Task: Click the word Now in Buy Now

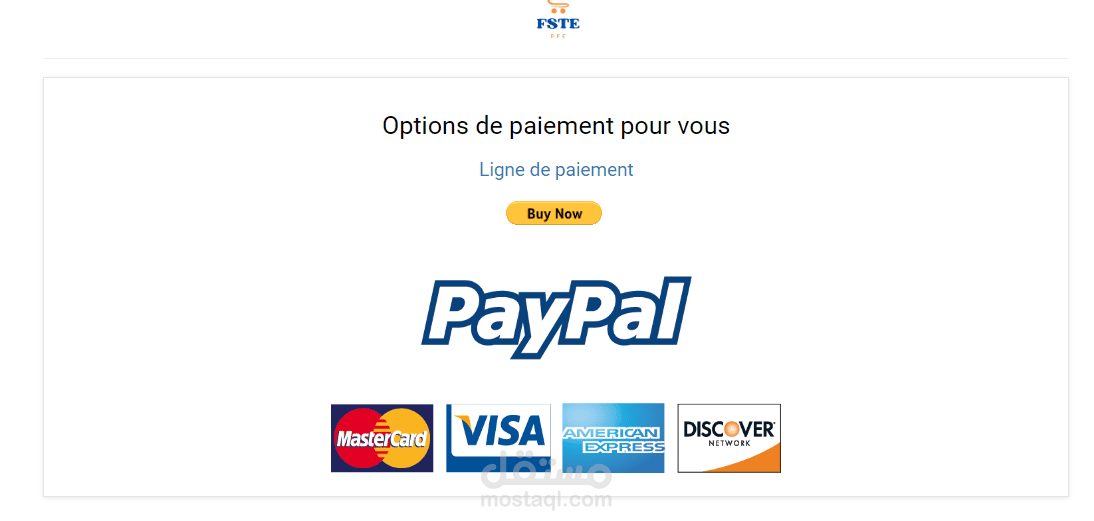Action: [569, 214]
